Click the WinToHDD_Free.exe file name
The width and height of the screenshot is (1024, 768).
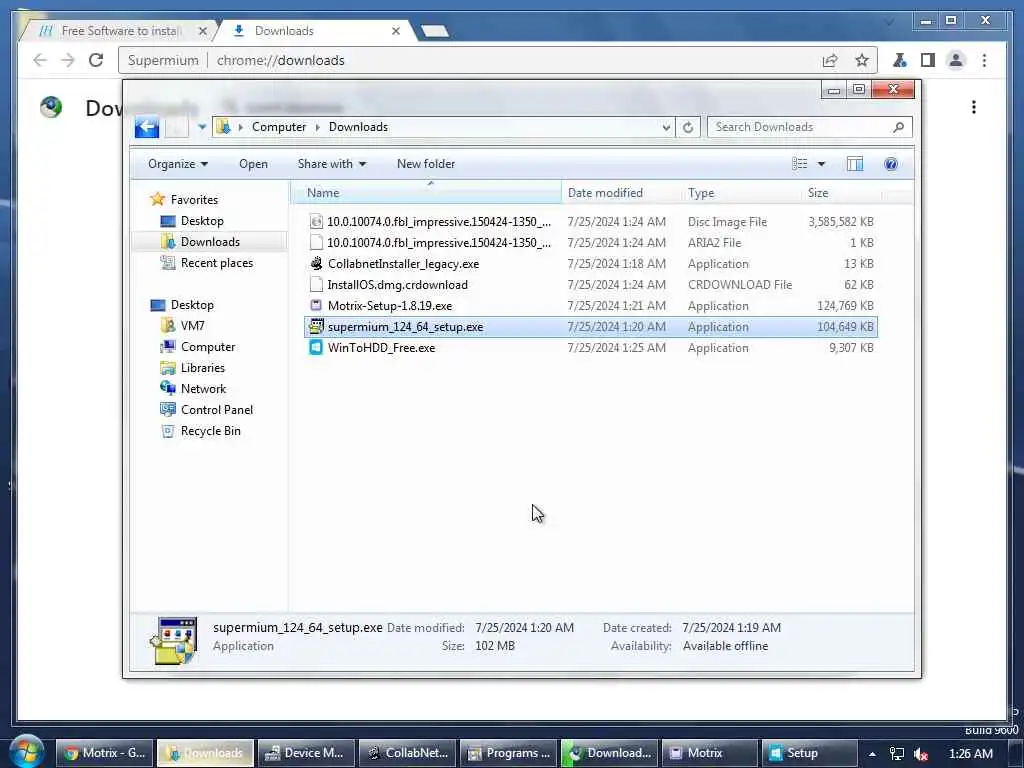(381, 347)
